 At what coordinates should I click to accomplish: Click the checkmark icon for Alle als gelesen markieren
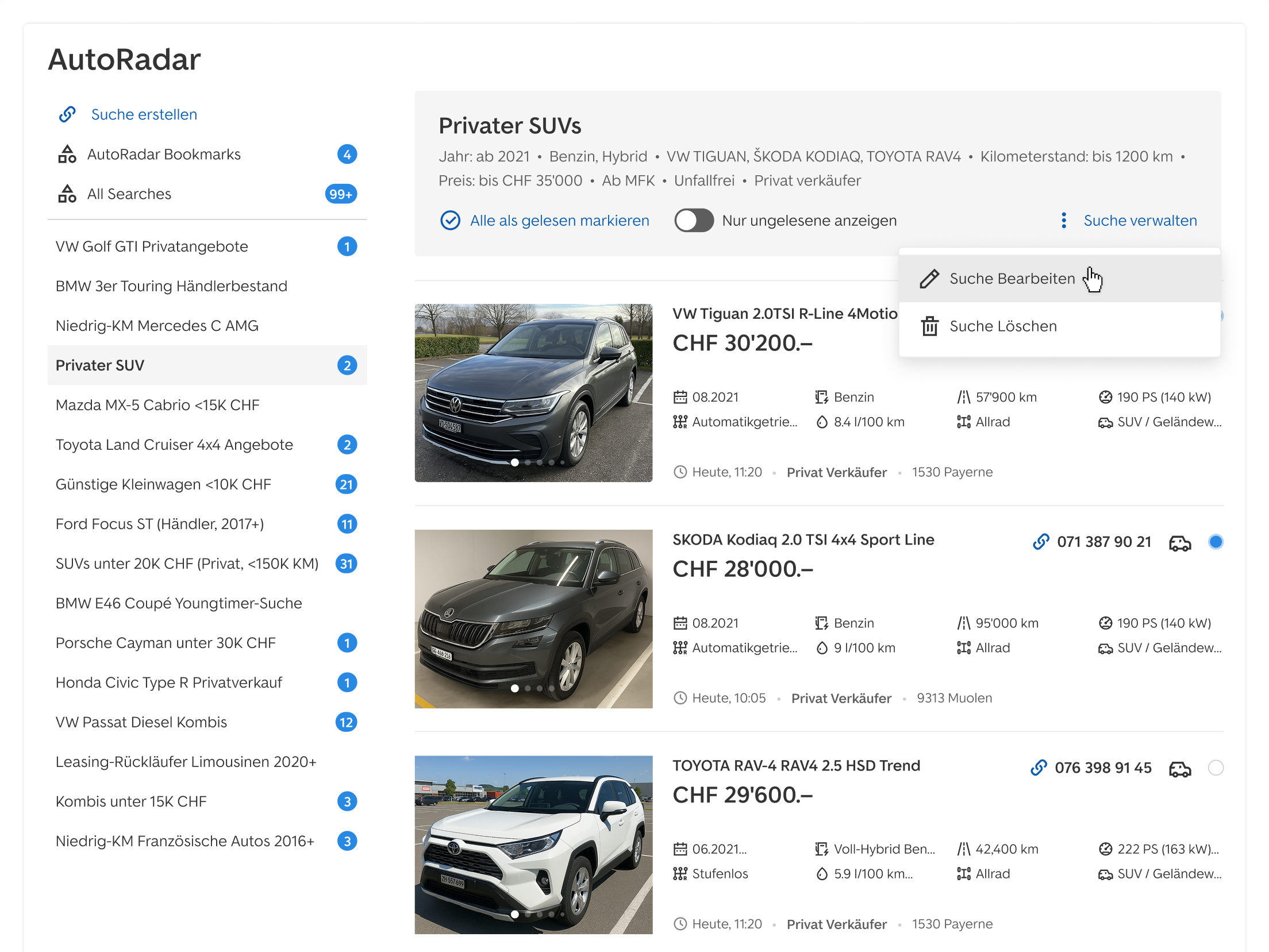pyautogui.click(x=450, y=220)
